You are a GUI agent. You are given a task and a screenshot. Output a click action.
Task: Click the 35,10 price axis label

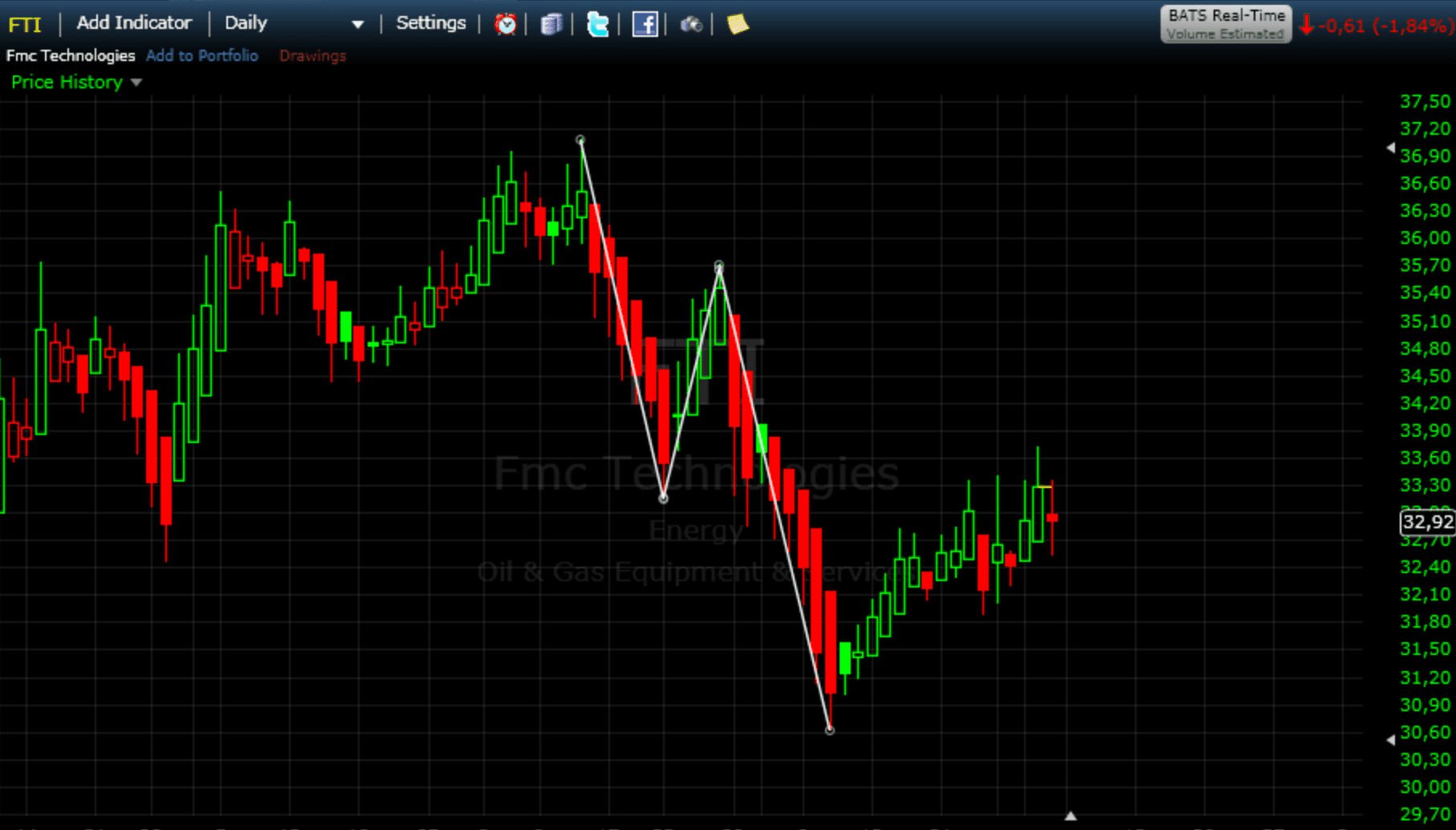point(1425,321)
